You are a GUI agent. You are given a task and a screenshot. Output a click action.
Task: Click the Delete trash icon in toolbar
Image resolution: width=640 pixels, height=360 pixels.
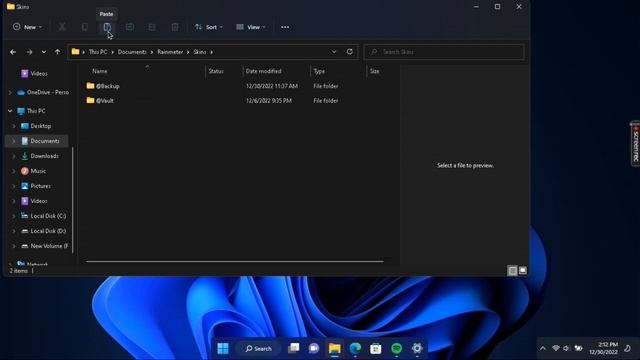point(175,27)
